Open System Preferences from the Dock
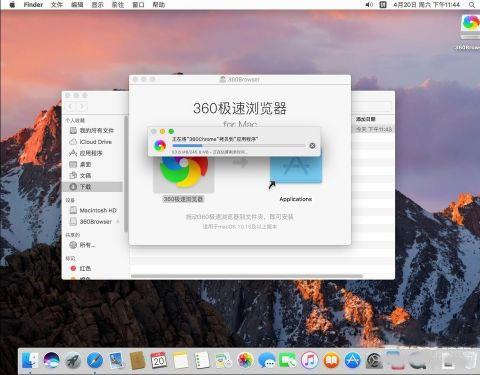Viewport: 480px width, 375px height. click(x=374, y=361)
